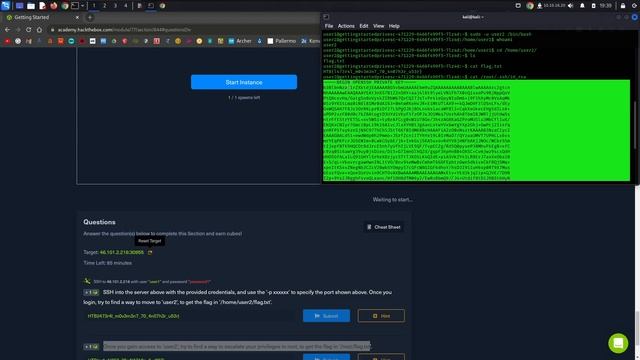The height and width of the screenshot is (360, 640).
Task: Click the first question flag answer field
Action: pos(190,316)
